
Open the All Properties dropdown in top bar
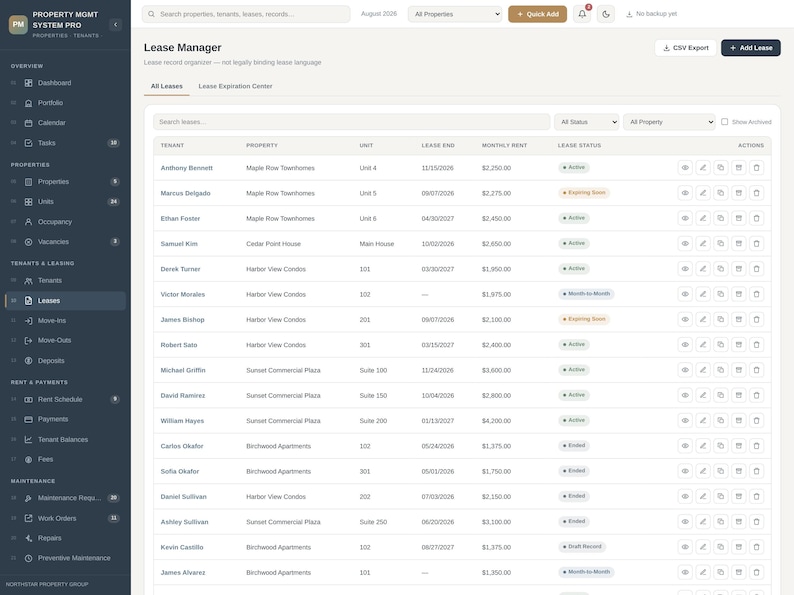pyautogui.click(x=455, y=14)
